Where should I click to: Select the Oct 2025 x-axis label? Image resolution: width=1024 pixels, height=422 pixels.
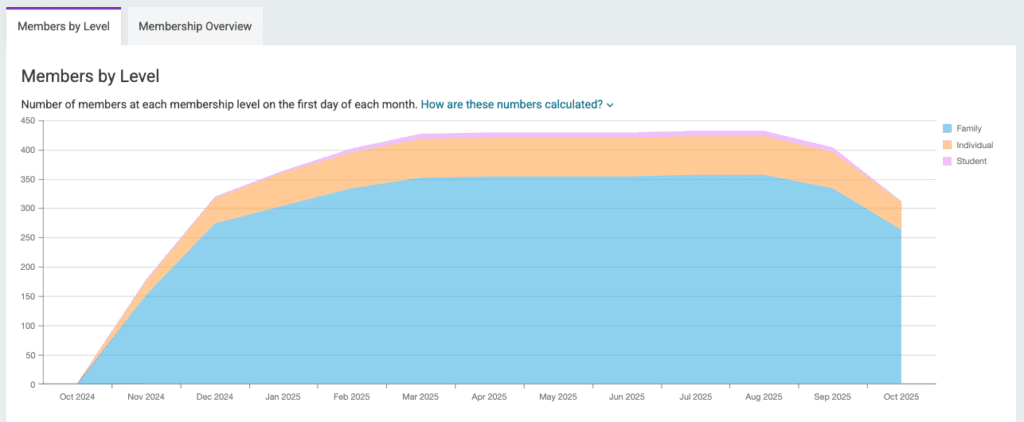pyautogui.click(x=901, y=398)
